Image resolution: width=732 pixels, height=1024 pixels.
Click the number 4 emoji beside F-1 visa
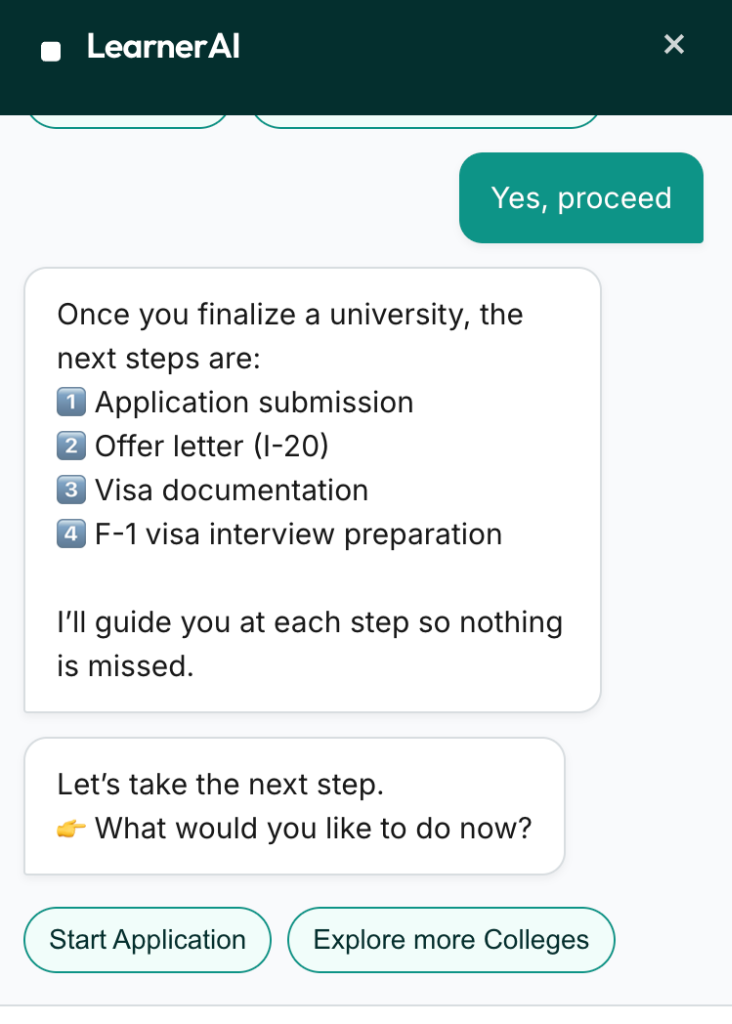71,535
